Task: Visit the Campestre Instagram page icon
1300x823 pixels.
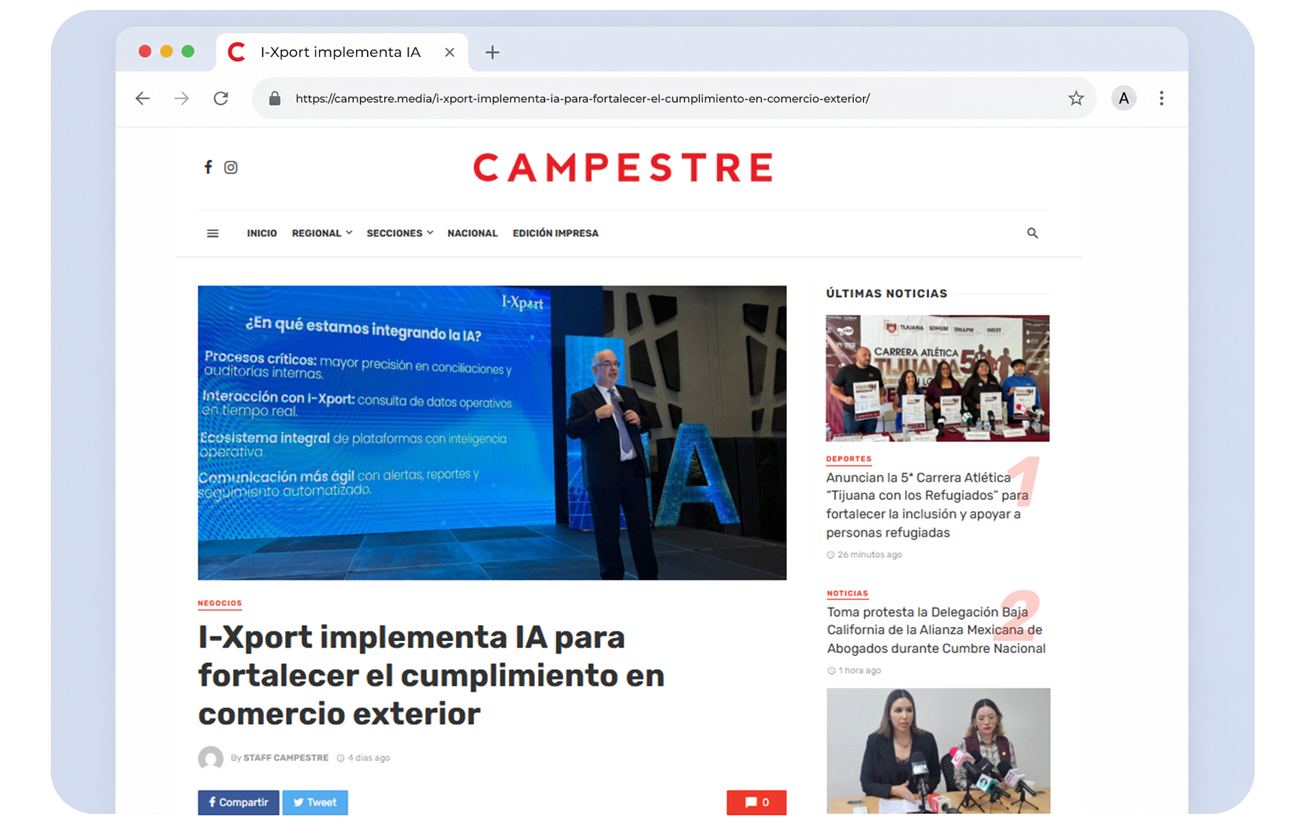Action: pos(231,167)
